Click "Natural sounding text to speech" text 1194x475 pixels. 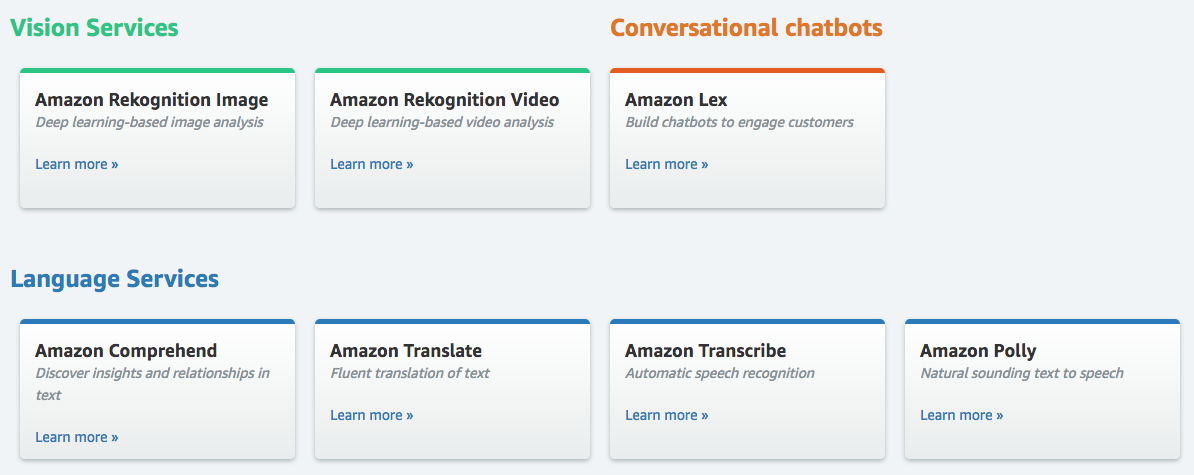1022,374
